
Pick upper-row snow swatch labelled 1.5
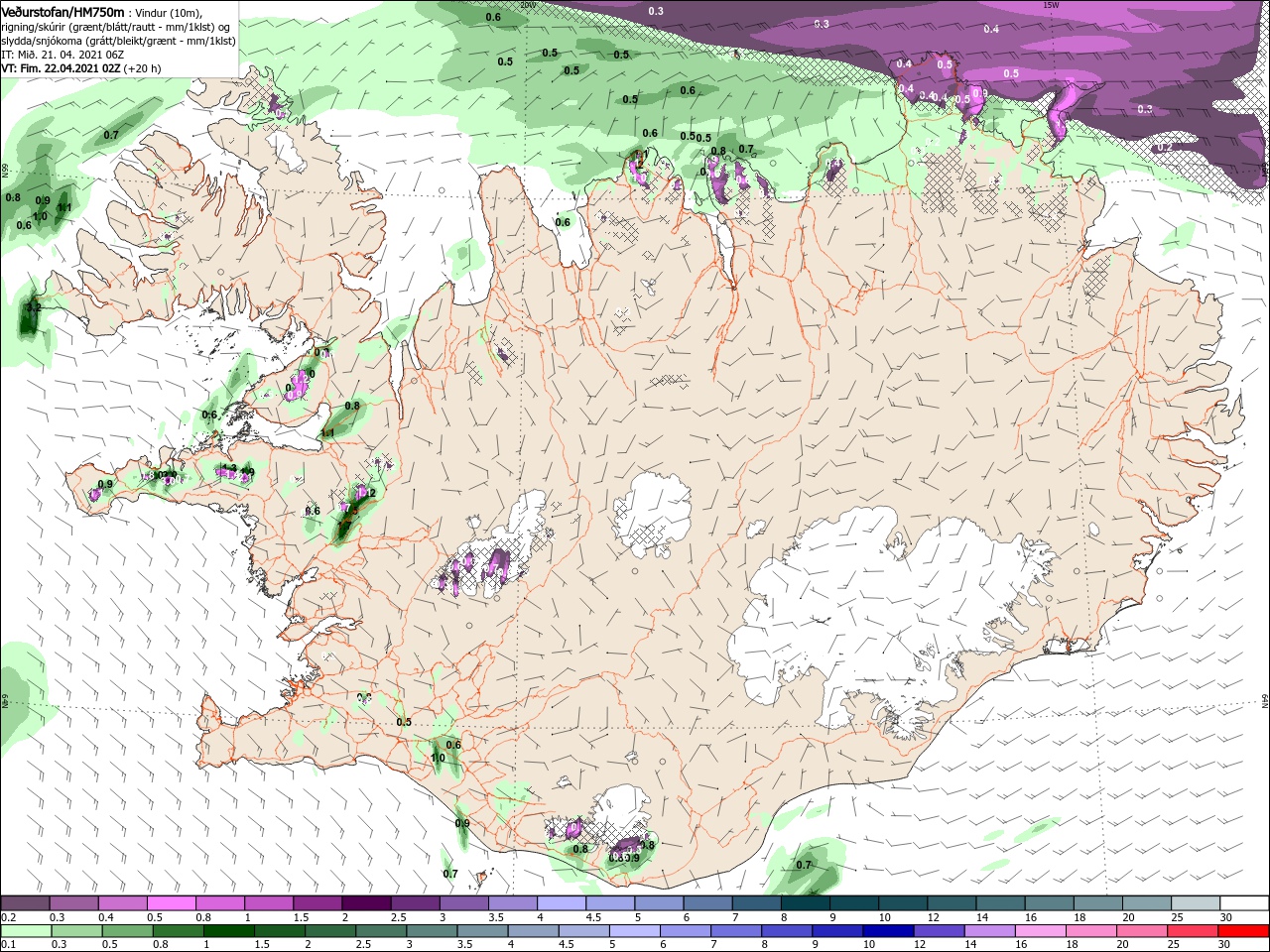tap(317, 903)
